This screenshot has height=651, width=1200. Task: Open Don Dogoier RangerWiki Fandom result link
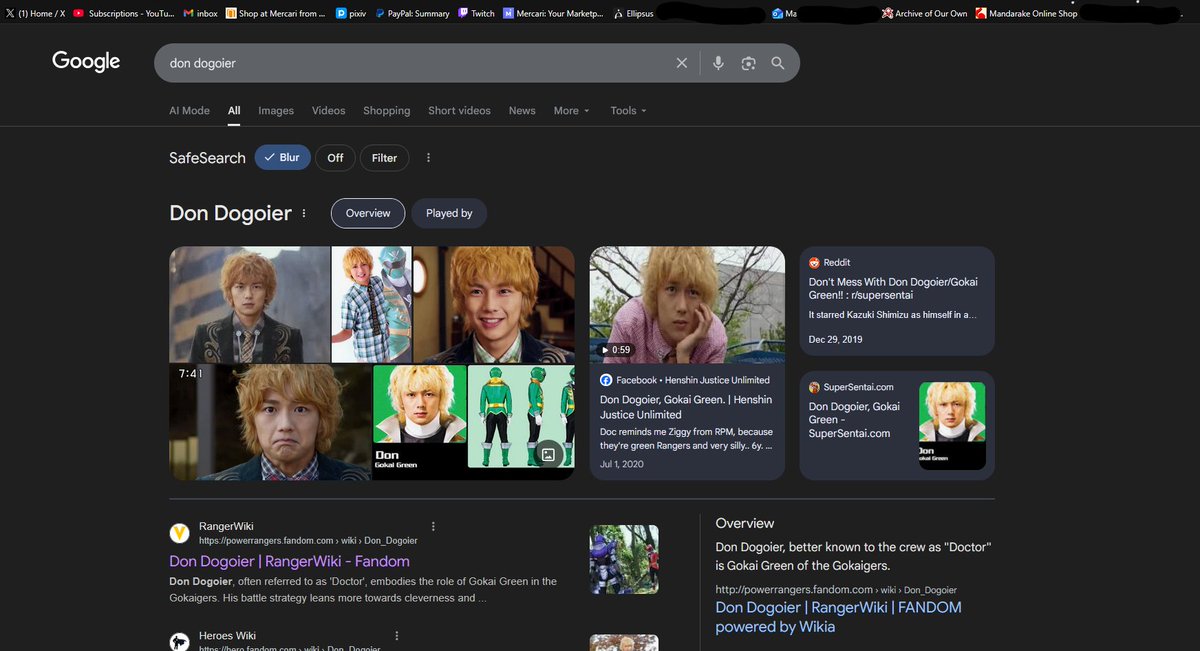289,561
